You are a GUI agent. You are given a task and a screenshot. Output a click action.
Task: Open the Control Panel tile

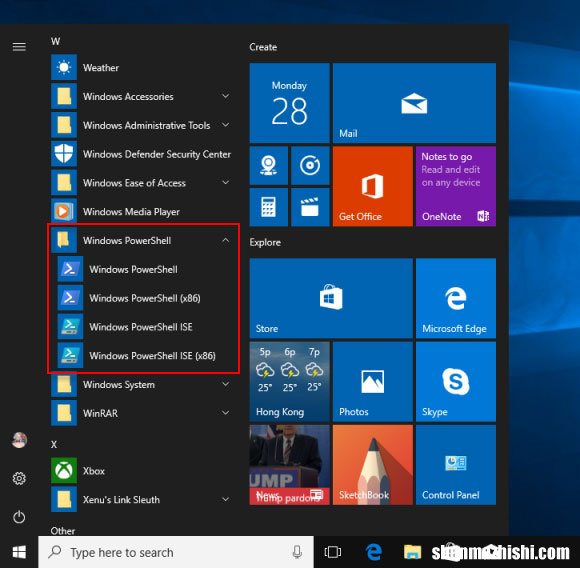456,465
